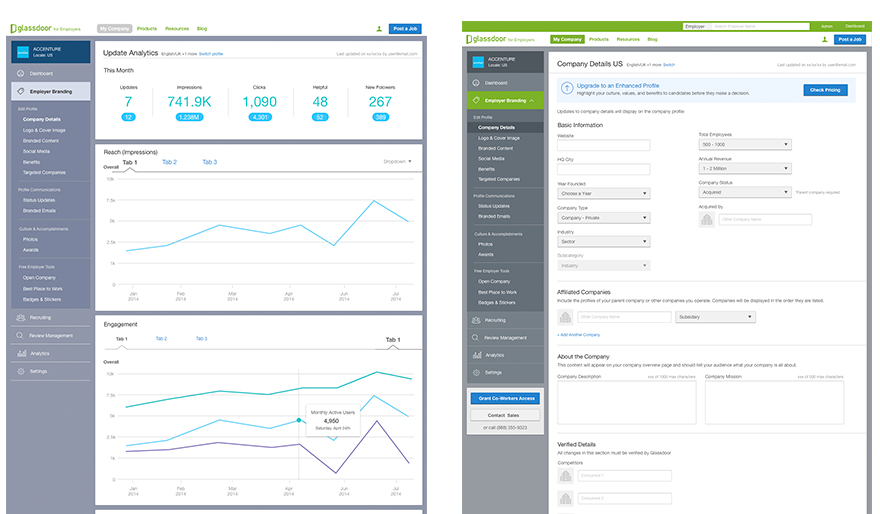Click the Dashboard gauge icon on the Company Details page
The width and height of the screenshot is (880, 514).
coord(476,82)
